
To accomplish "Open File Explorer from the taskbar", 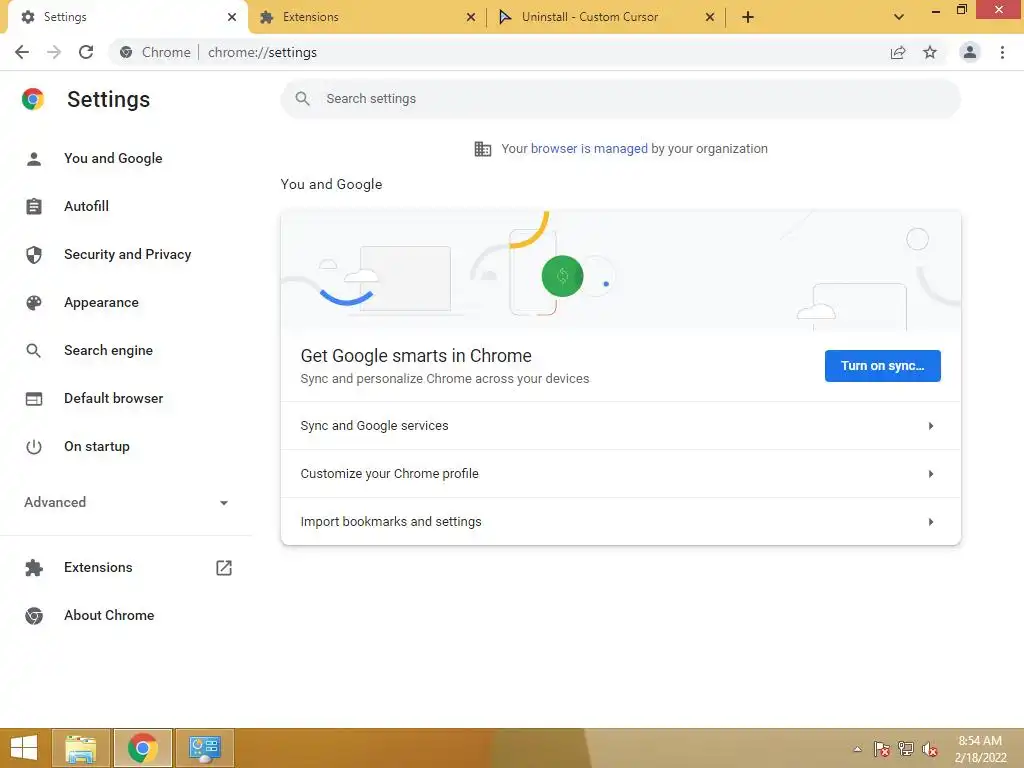I will coord(81,748).
